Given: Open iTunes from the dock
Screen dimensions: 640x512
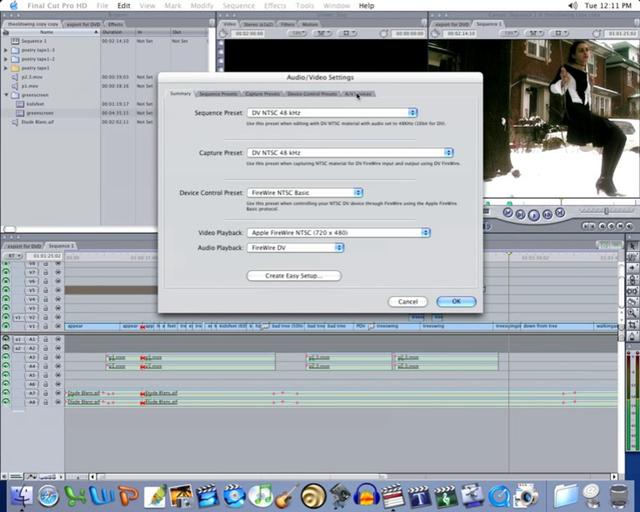Looking at the screenshot, I should [260, 495].
